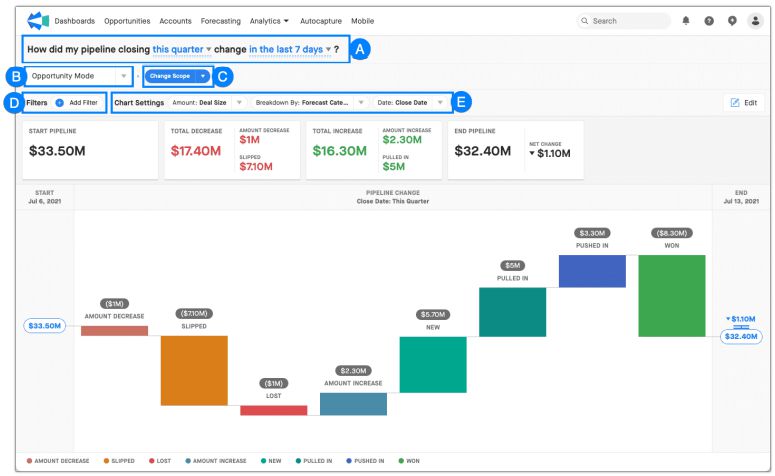Click the Pulled In $5M summary value

393,167
